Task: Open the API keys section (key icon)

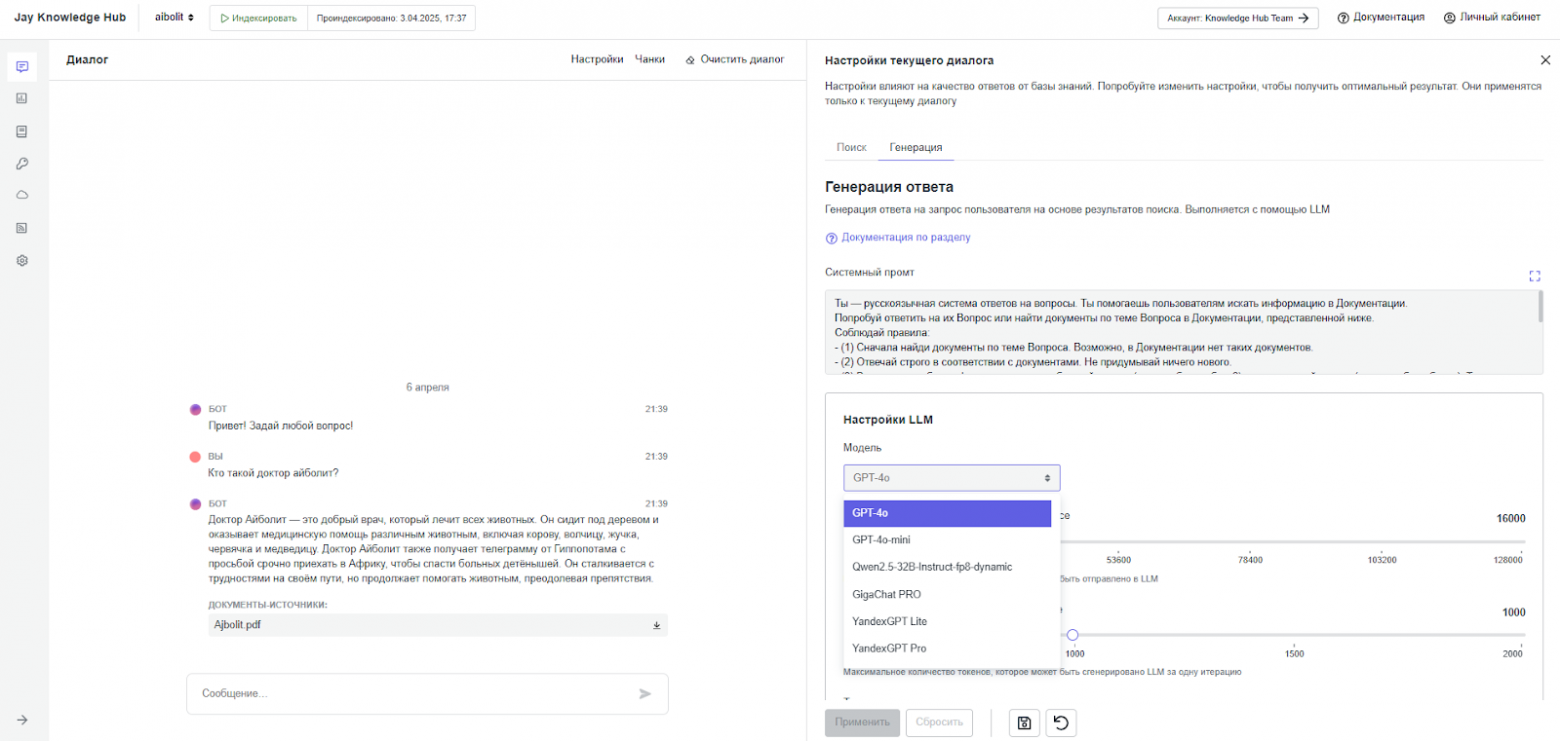Action: (22, 163)
